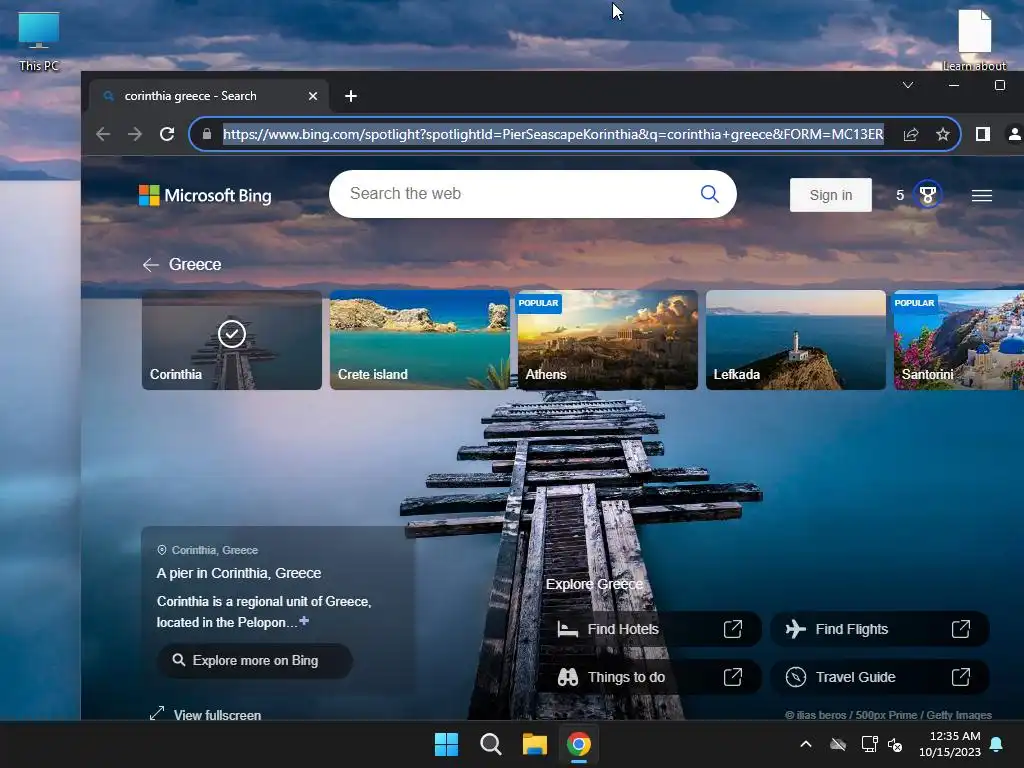Select the Corinthia thumbnail

click(x=232, y=340)
